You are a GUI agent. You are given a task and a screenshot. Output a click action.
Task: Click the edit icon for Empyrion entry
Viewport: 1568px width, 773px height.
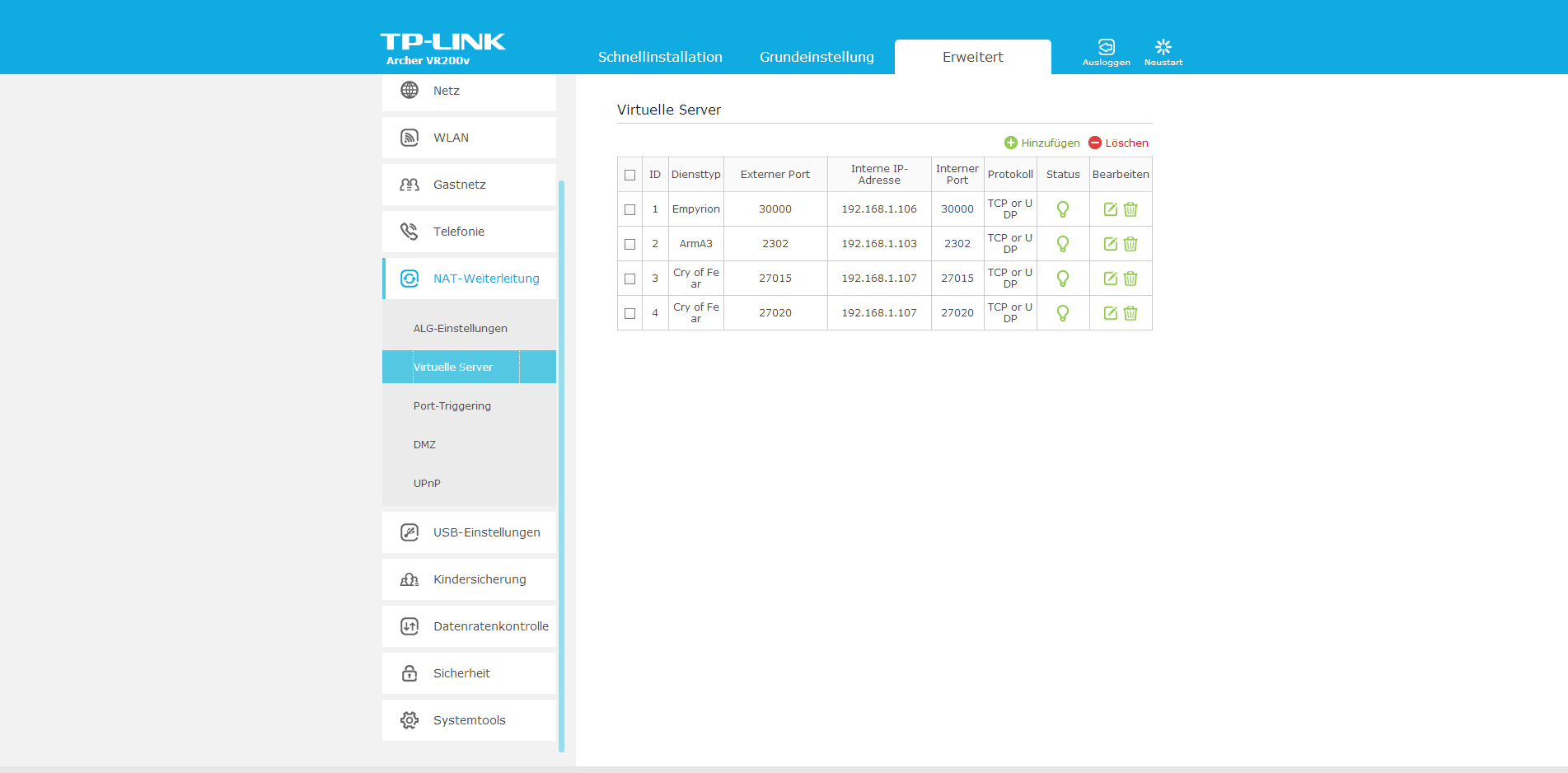point(1110,209)
